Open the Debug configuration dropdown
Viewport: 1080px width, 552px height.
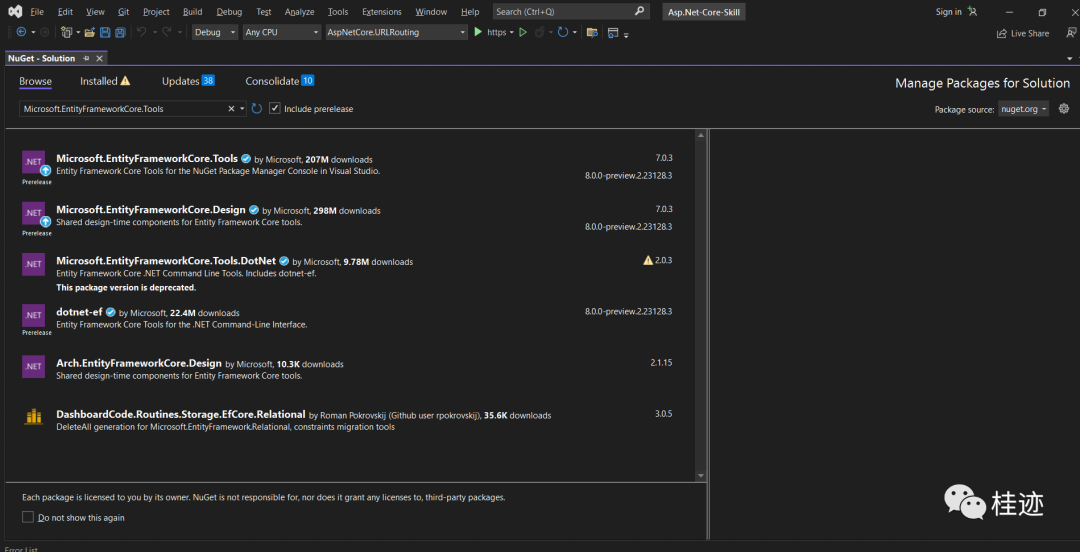click(215, 32)
